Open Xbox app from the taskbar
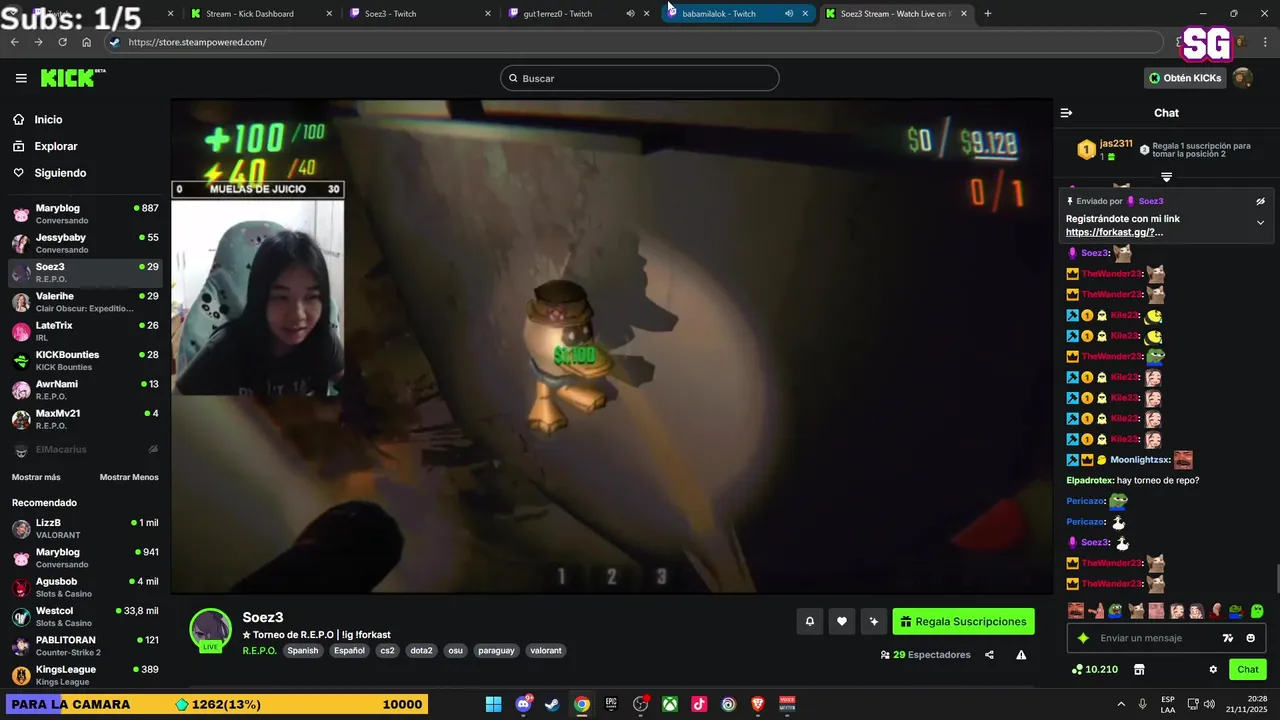The height and width of the screenshot is (720, 1280). (x=670, y=704)
